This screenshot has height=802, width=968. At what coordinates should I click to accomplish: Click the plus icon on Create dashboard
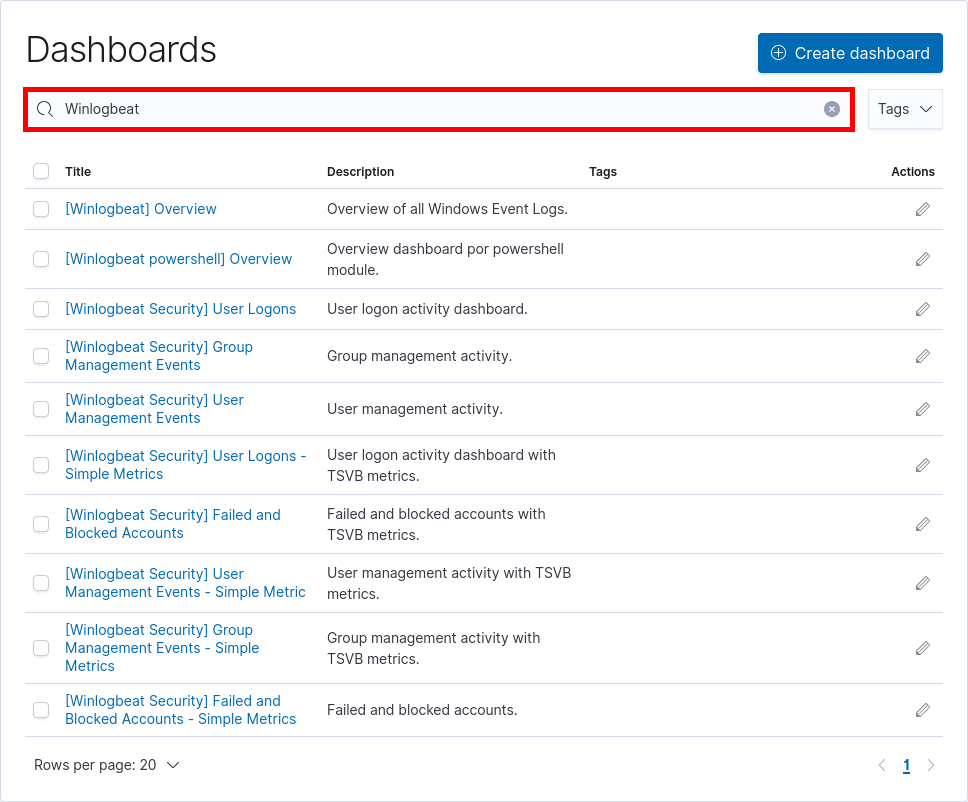[778, 53]
